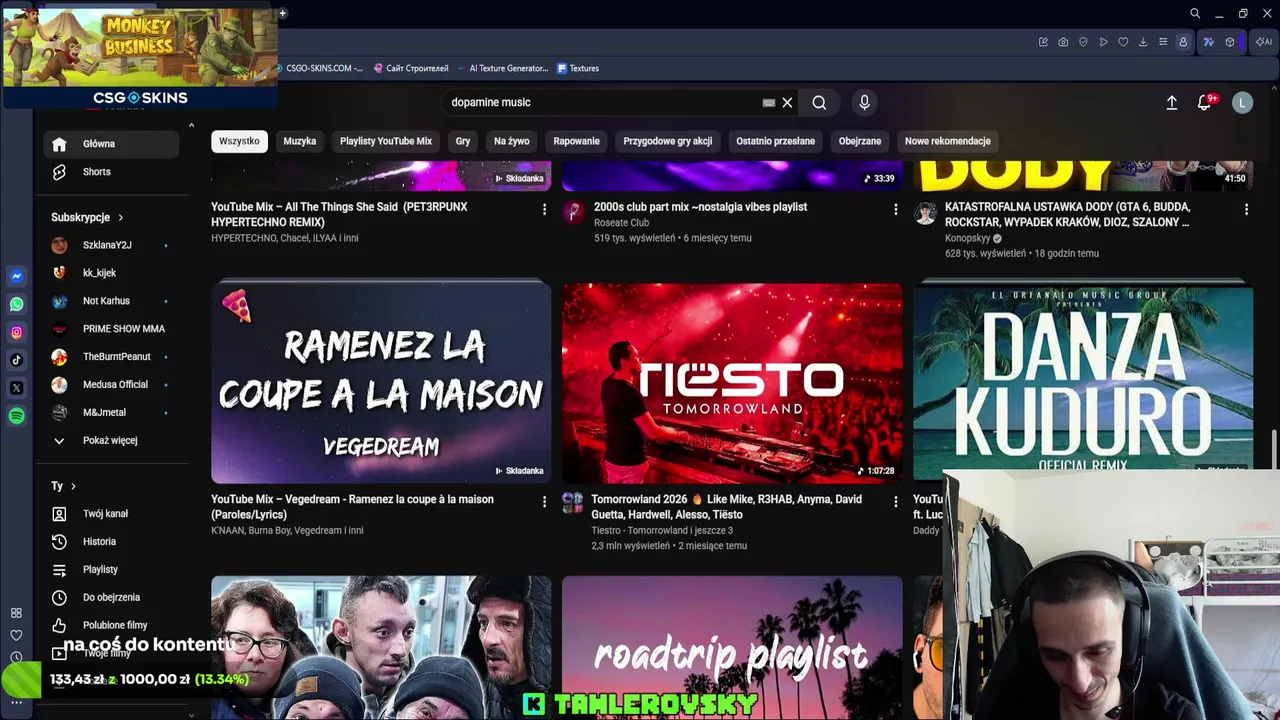1280x720 pixels.
Task: Open X (Twitter) in the browser sidebar
Action: pos(17,388)
